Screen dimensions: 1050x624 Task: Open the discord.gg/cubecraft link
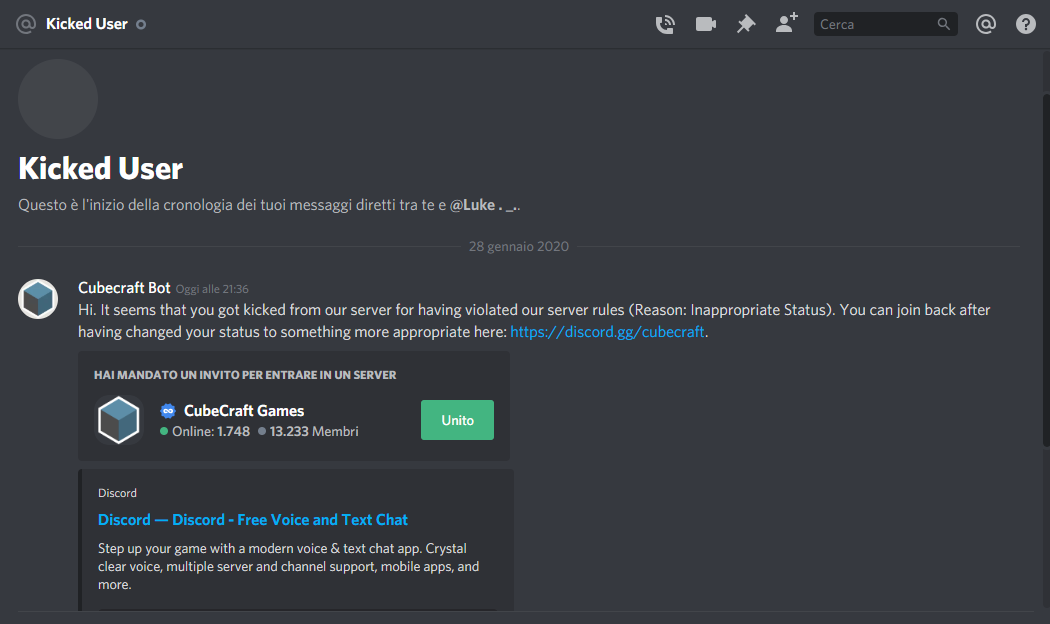pos(607,332)
